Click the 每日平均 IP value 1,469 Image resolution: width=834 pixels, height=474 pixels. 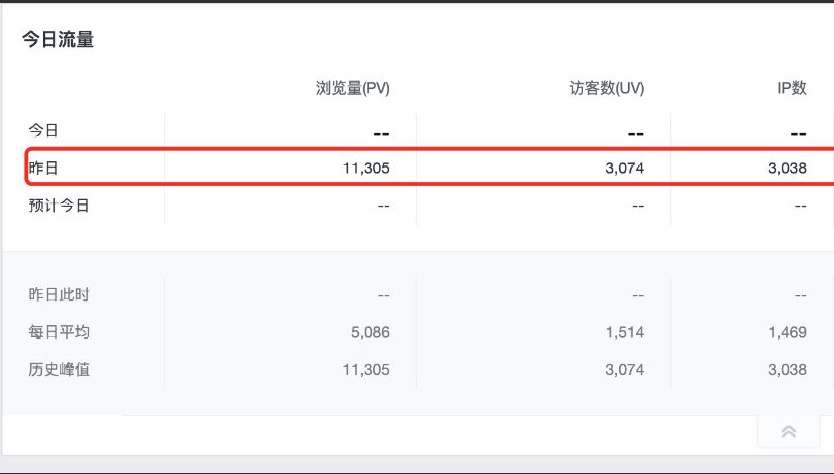787,332
